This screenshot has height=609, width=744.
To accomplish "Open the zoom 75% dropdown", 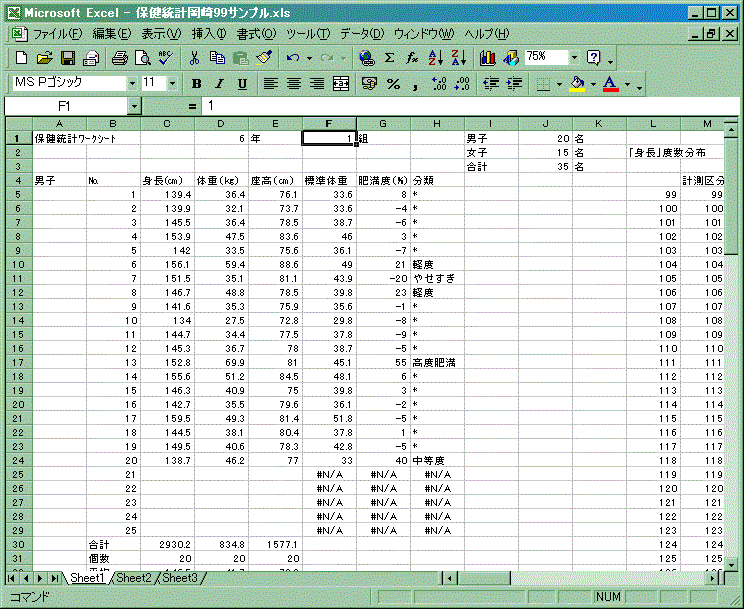I will (574, 58).
